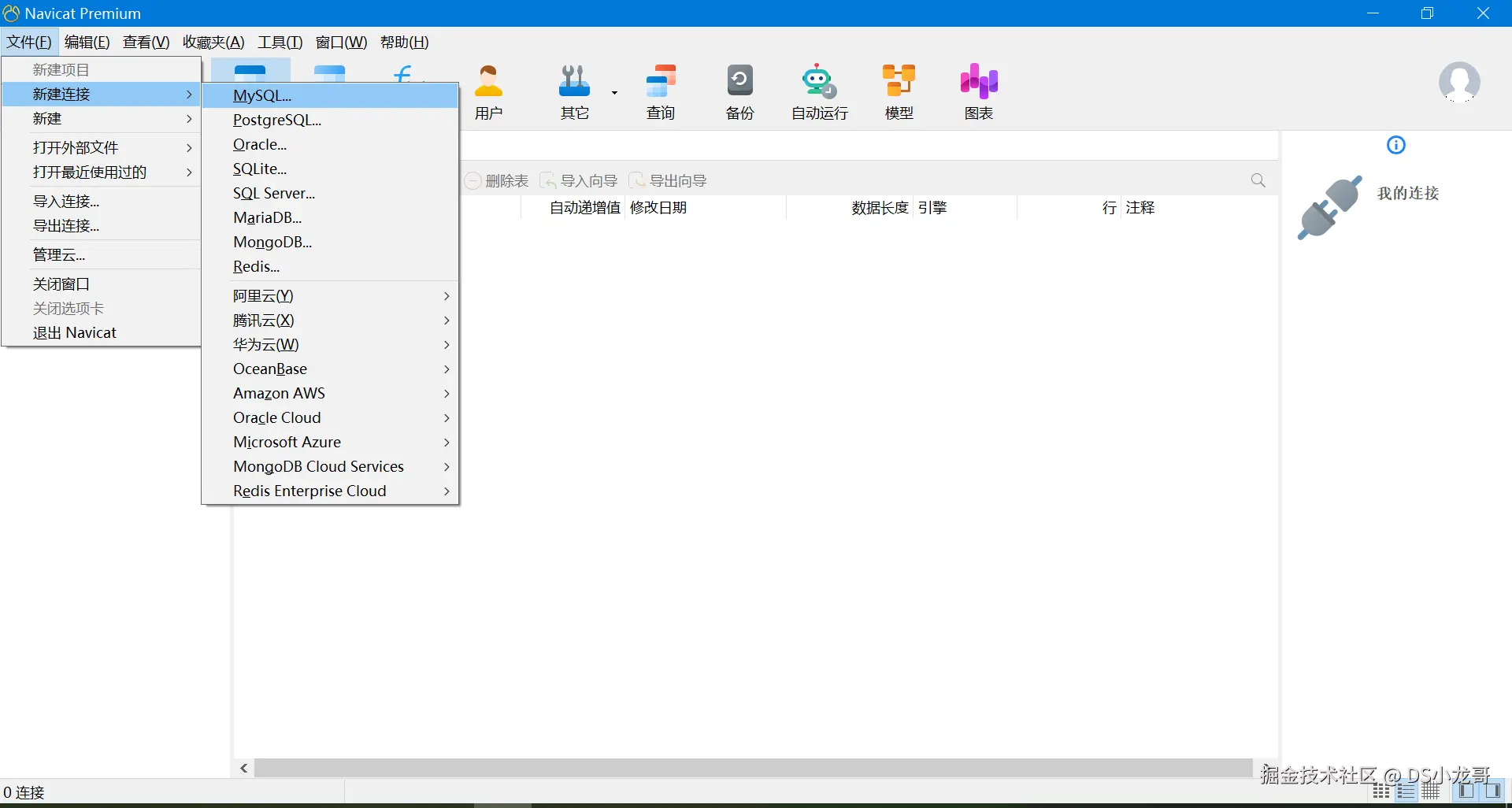
Task: Click the 修改日期 column header
Action: click(x=706, y=208)
